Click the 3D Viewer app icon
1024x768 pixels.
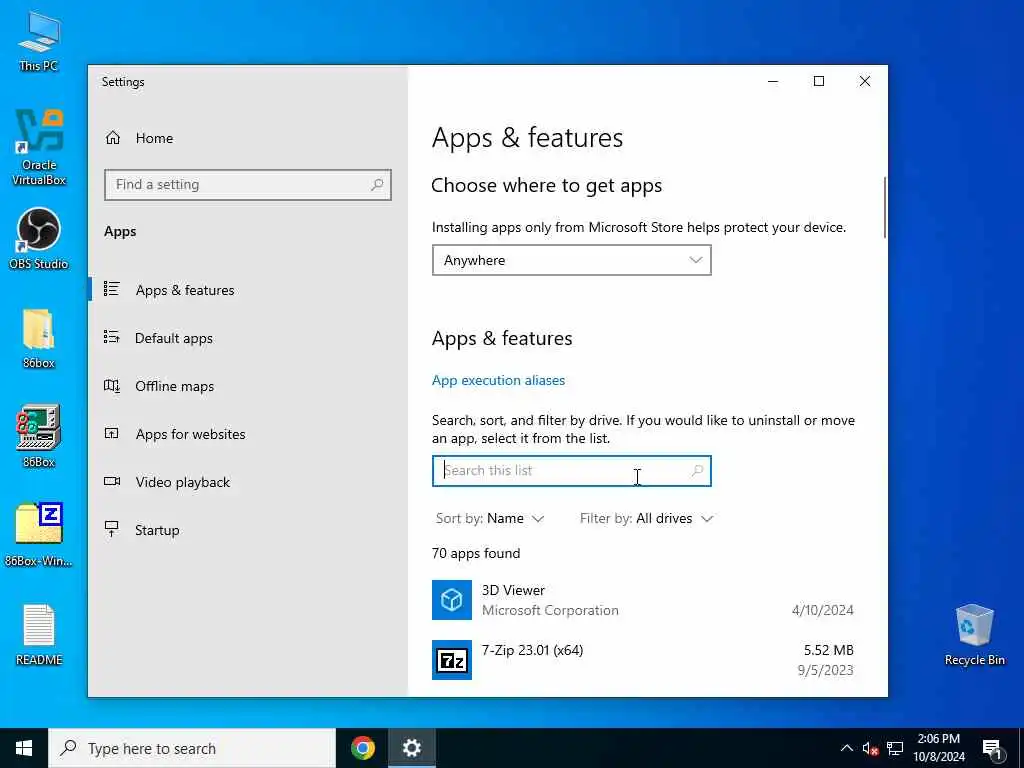coord(452,600)
